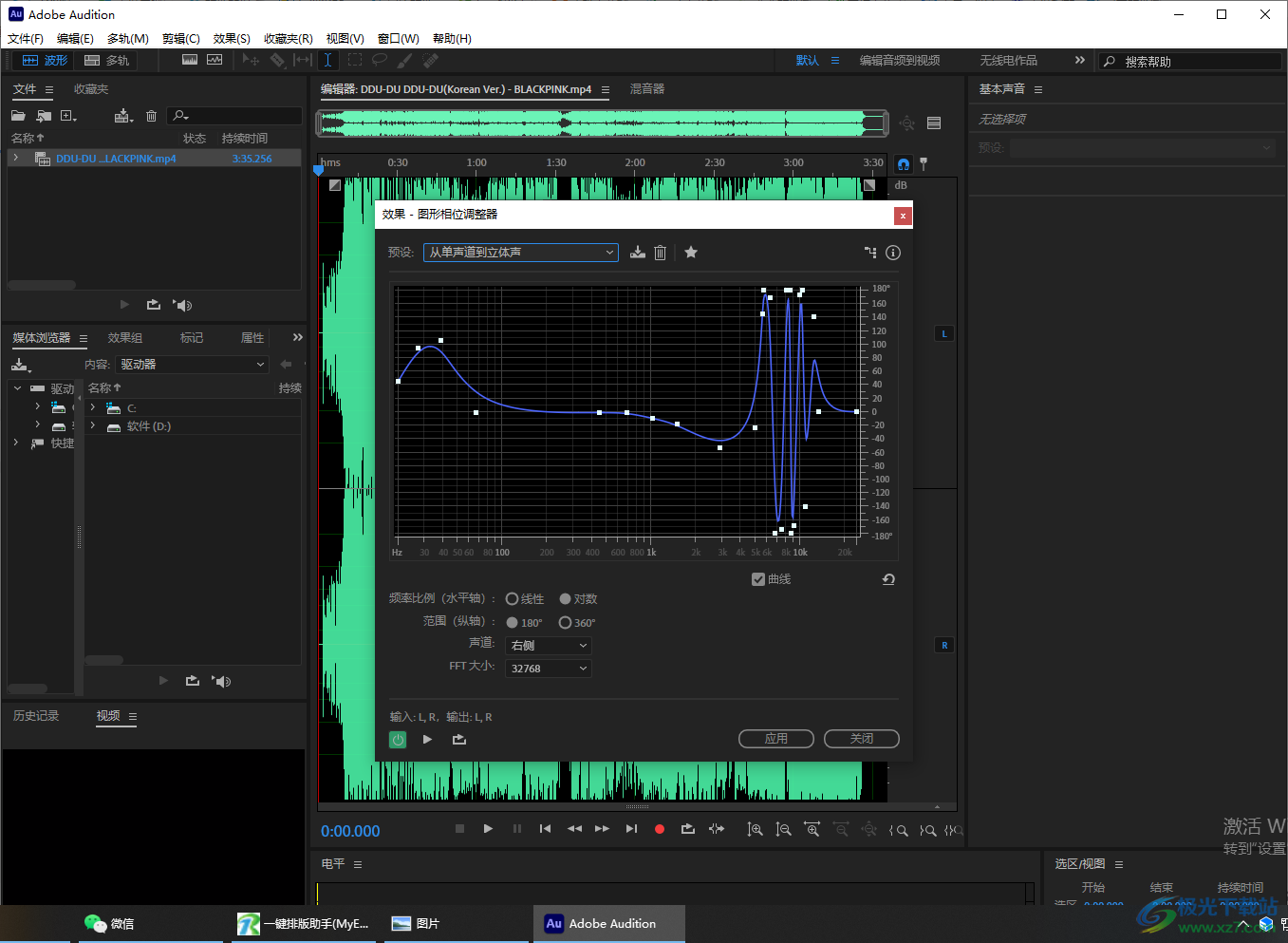This screenshot has height=943, width=1288.
Task: Show the spectral pitch display
Action: [215, 60]
